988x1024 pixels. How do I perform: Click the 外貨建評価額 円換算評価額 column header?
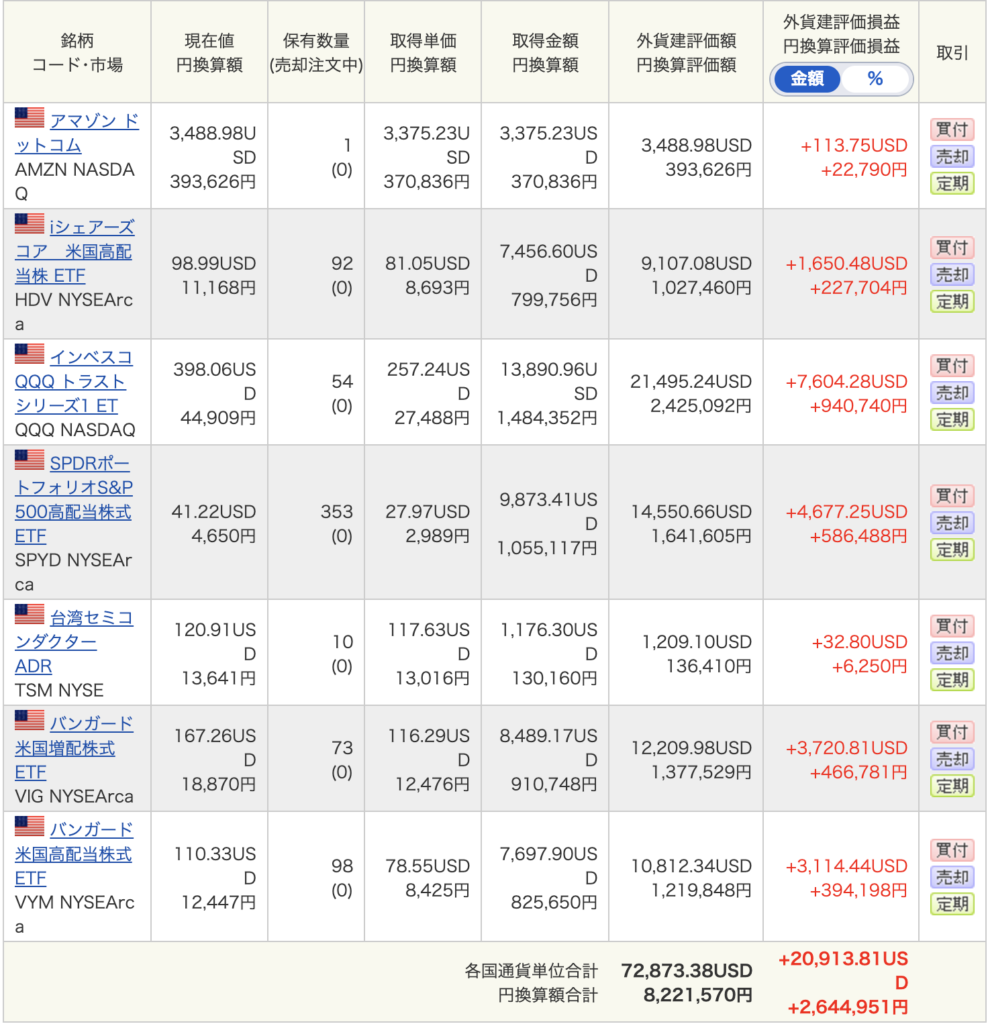click(x=686, y=52)
